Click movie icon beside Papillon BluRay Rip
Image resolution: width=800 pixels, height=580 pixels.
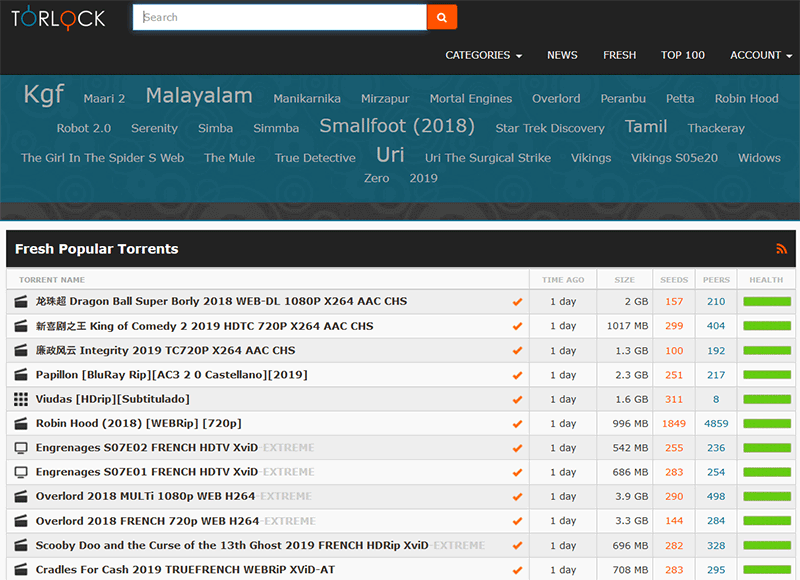[x=21, y=375]
